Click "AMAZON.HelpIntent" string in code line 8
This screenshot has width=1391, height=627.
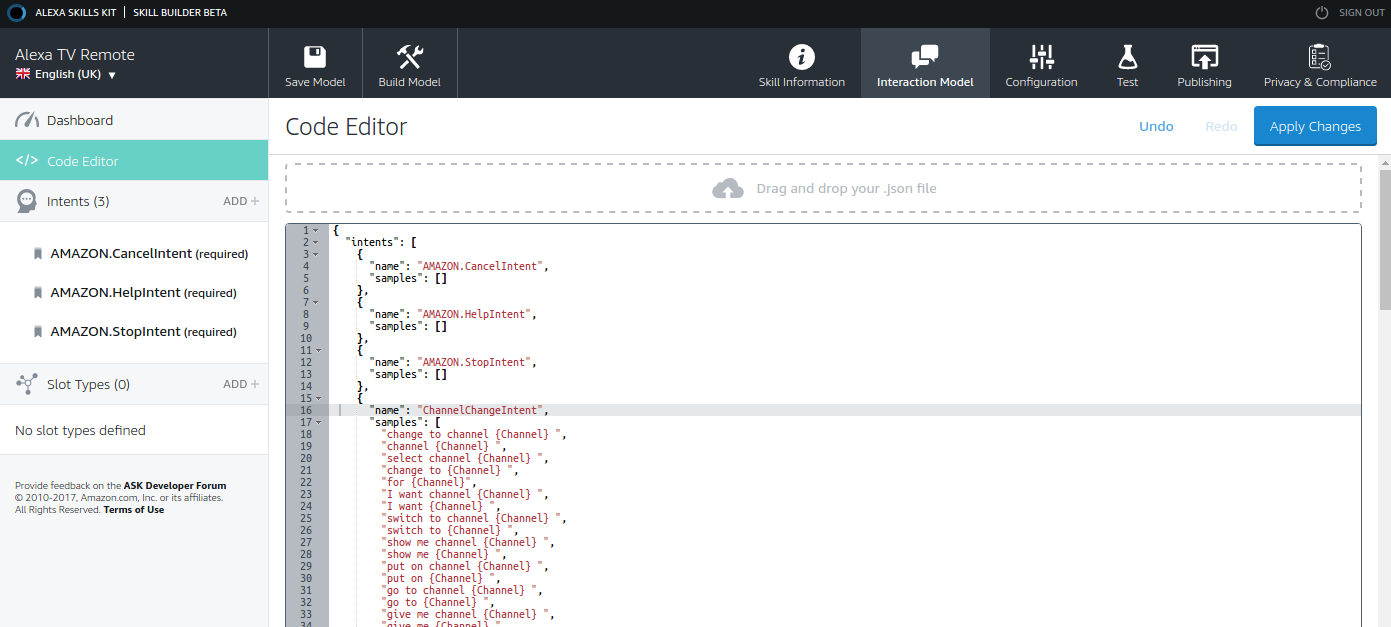point(476,314)
